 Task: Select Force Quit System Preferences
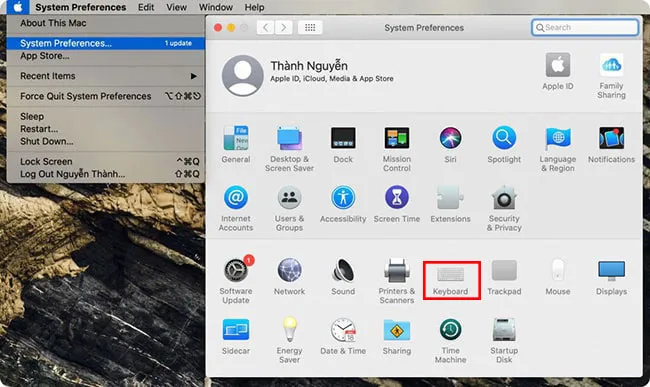pos(106,96)
